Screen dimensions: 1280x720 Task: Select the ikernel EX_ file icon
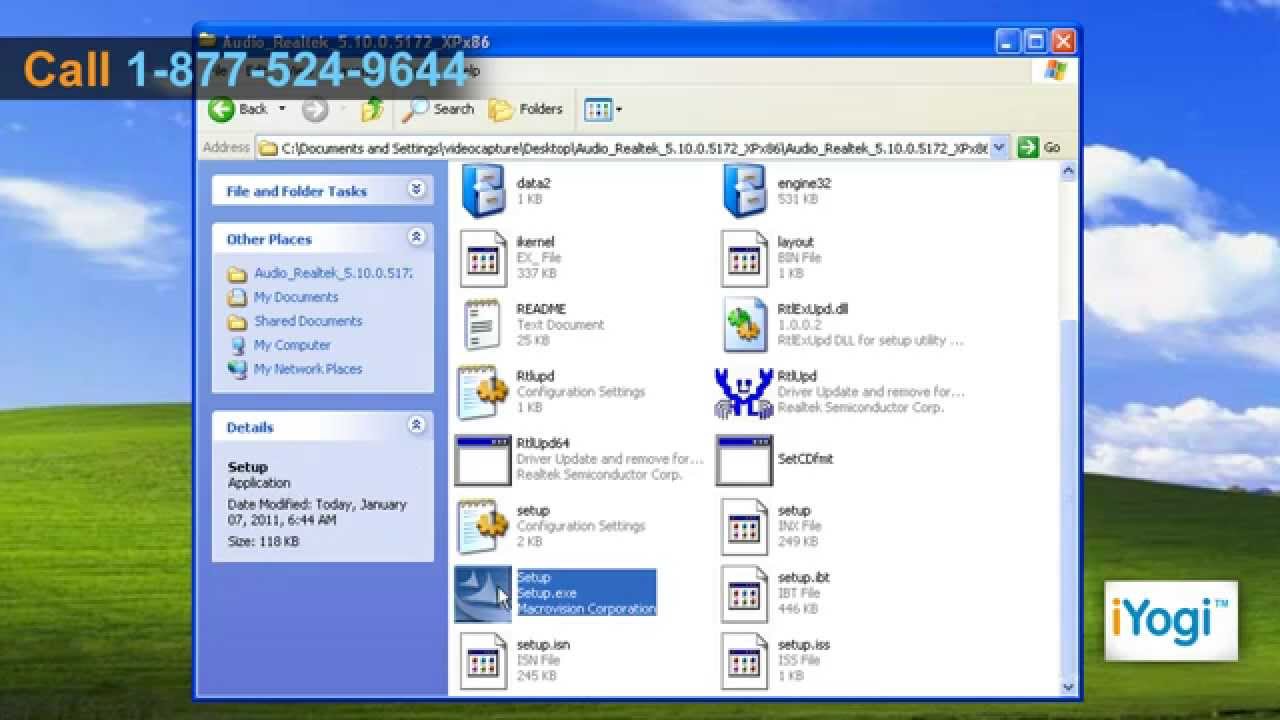coord(483,258)
